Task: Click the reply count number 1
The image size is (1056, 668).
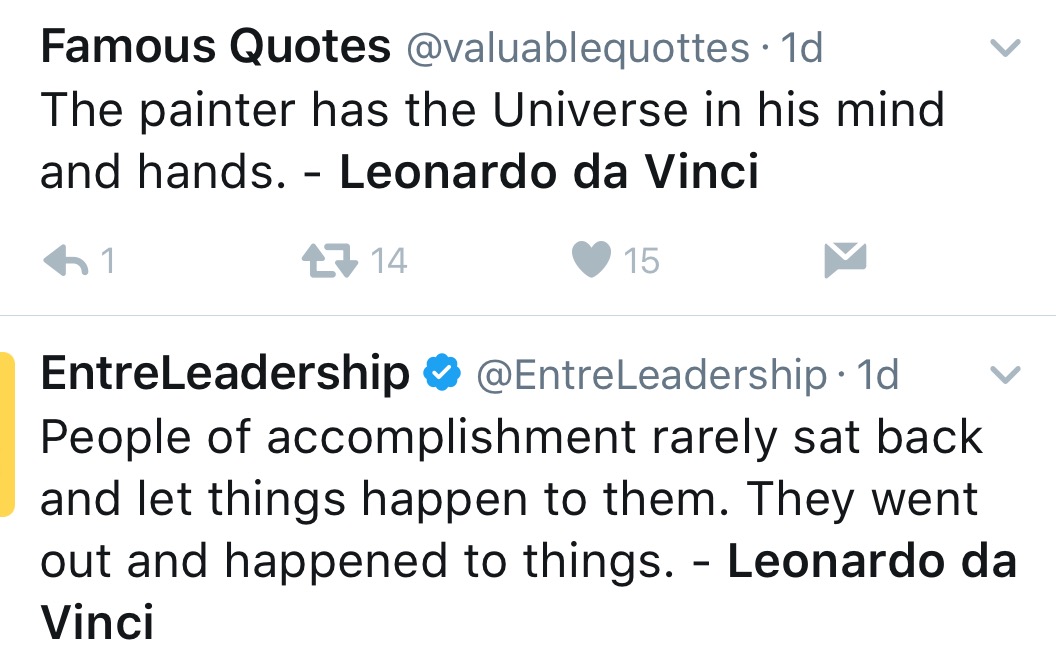Action: tap(108, 261)
